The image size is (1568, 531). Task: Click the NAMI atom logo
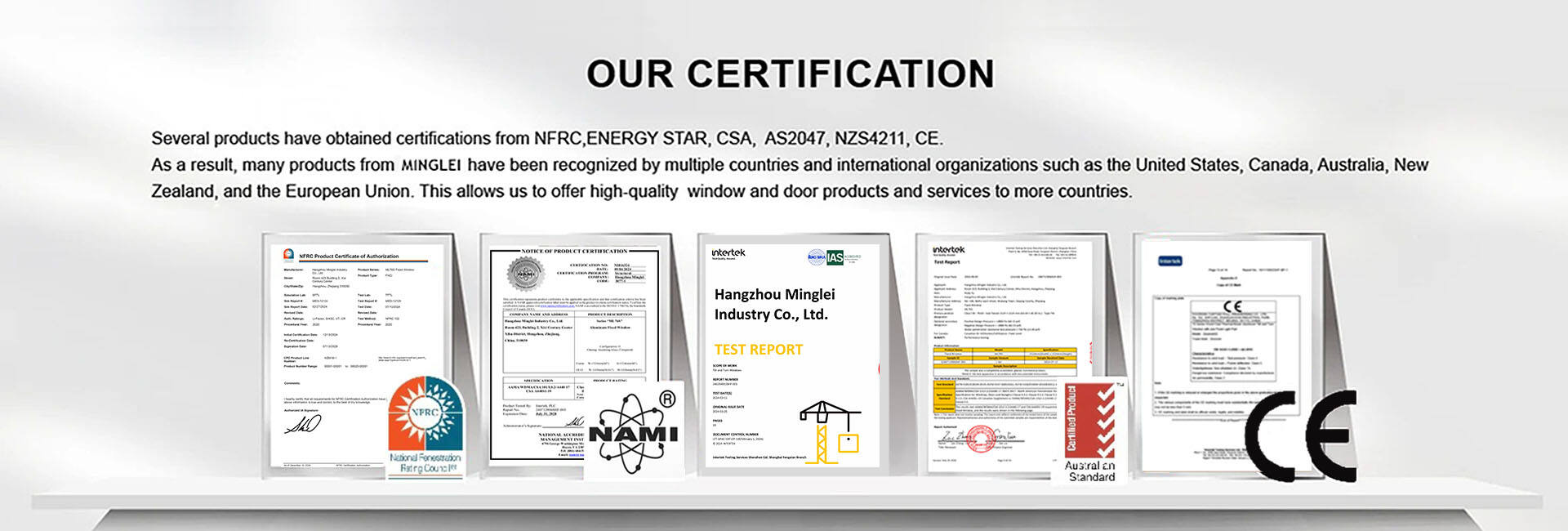tap(634, 429)
